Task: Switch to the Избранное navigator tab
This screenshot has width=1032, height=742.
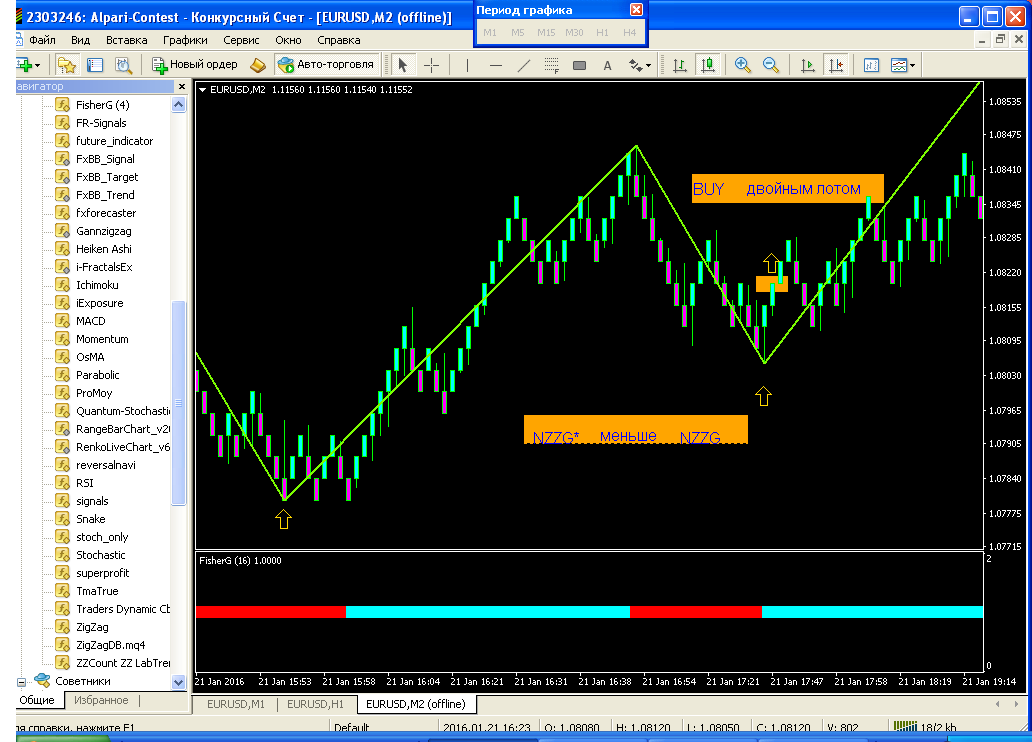Action: click(x=101, y=700)
